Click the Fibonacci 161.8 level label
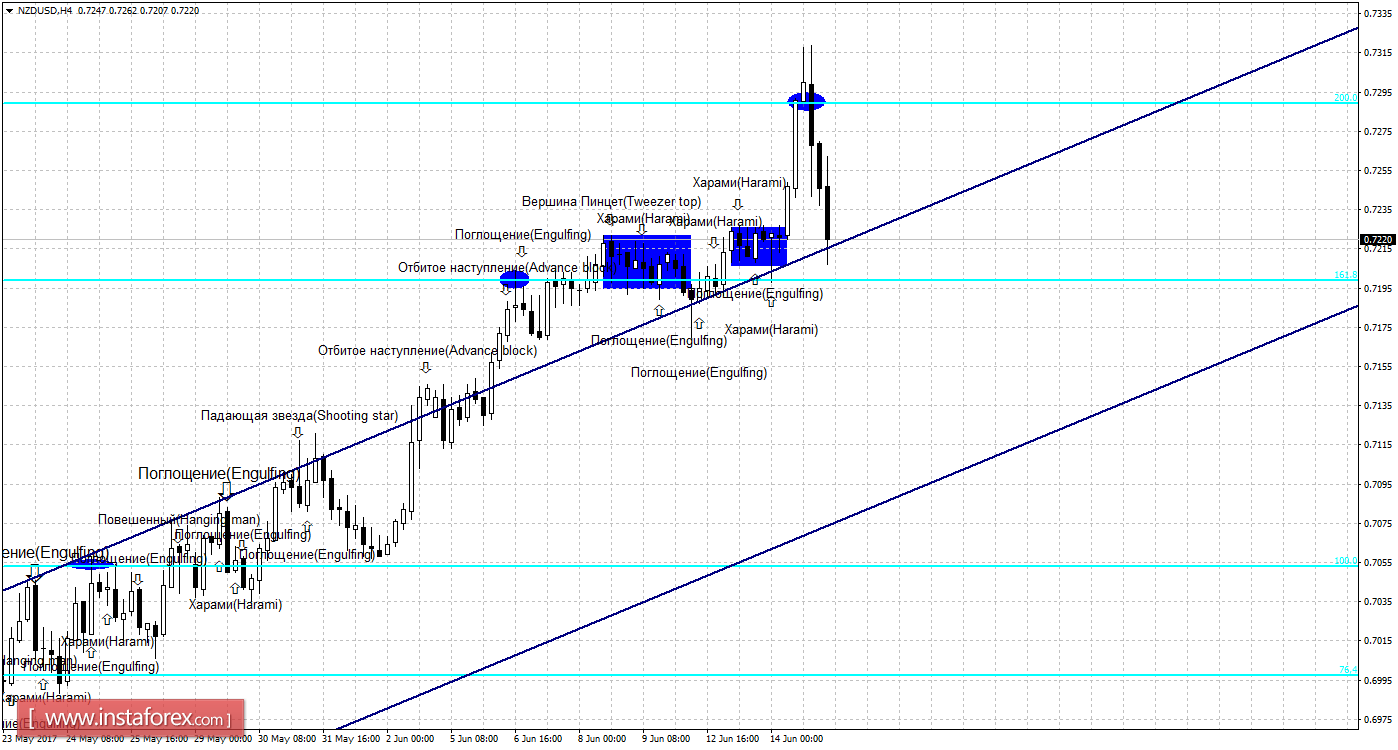The width and height of the screenshot is (1398, 750). point(1345,274)
